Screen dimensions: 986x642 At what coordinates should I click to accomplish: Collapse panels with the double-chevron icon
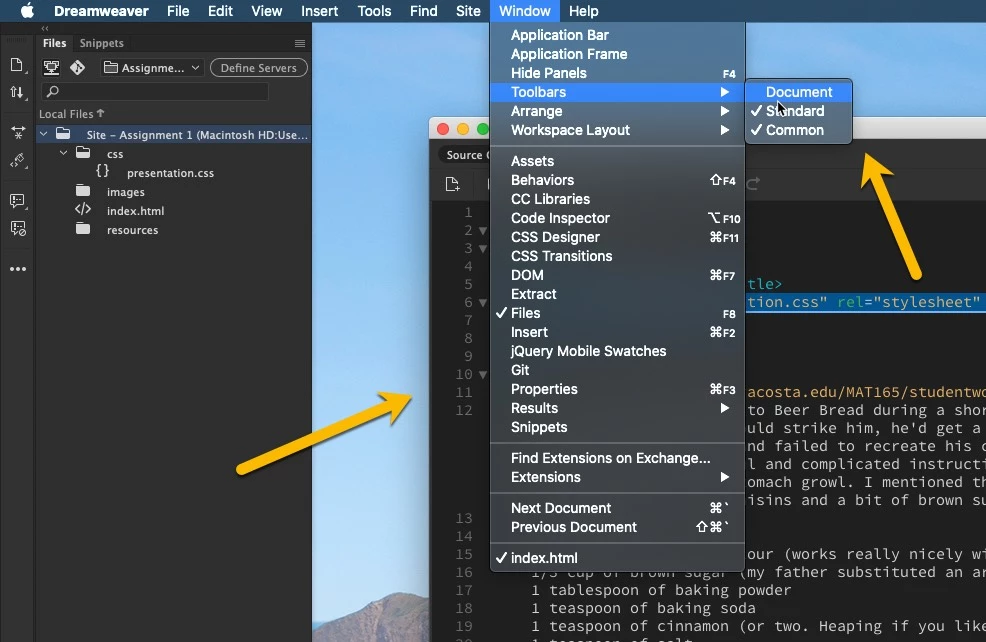[45, 28]
